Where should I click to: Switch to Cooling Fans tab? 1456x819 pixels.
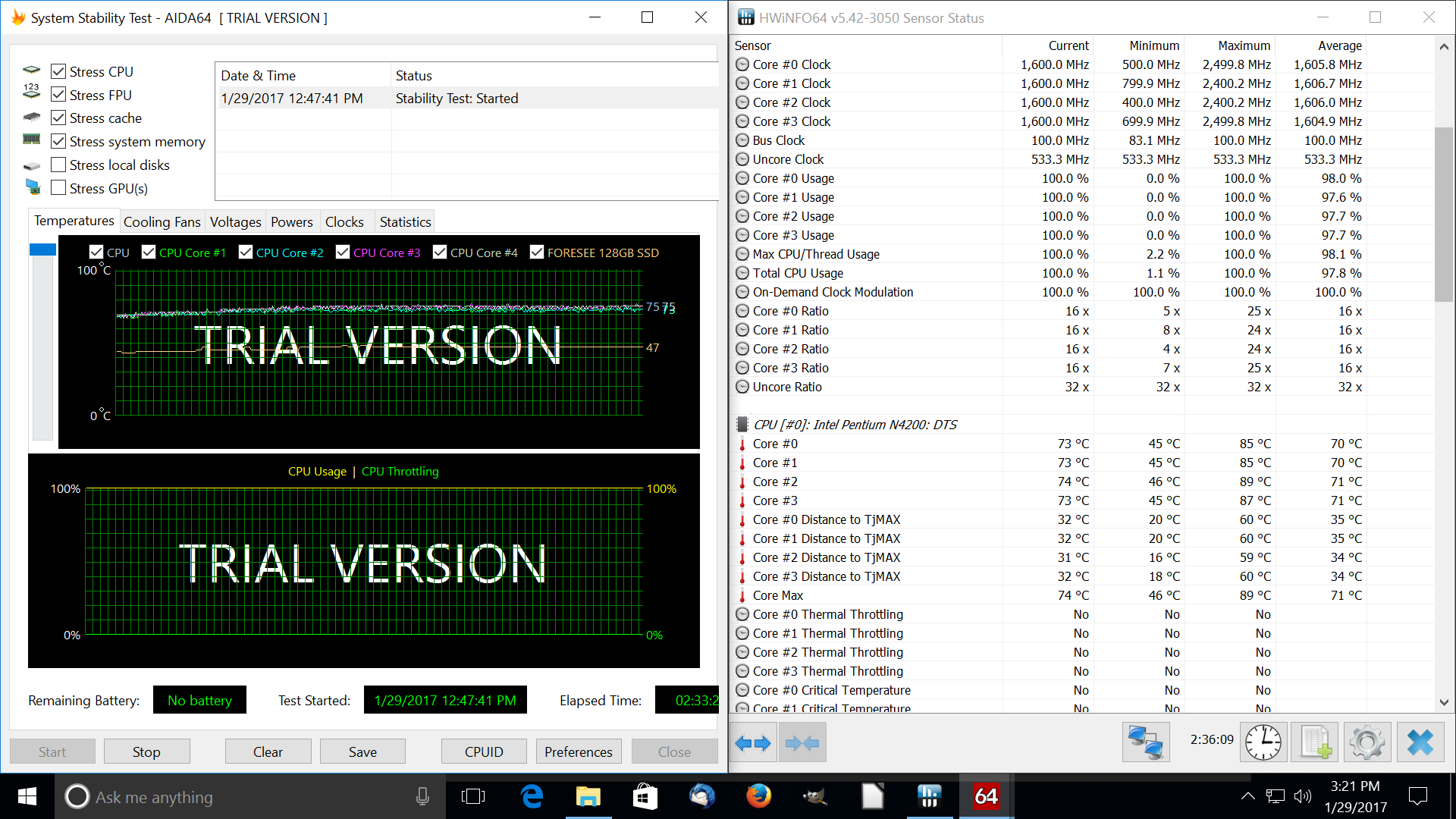point(162,222)
